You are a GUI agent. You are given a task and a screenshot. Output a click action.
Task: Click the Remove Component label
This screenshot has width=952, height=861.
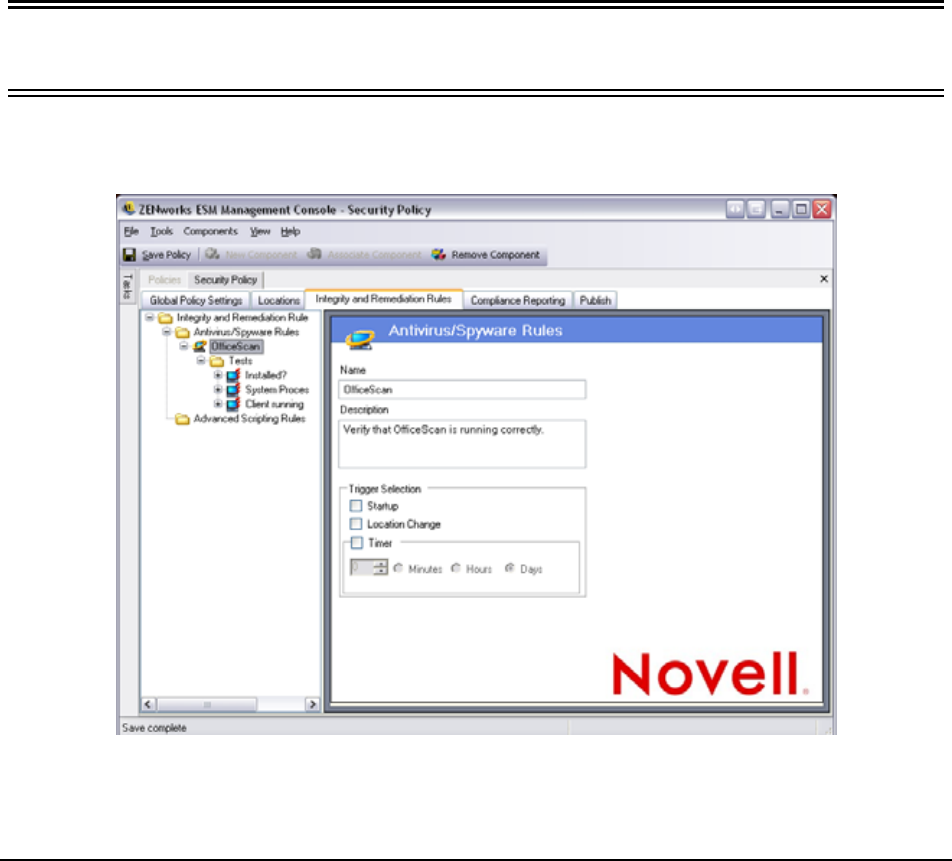[x=495, y=255]
